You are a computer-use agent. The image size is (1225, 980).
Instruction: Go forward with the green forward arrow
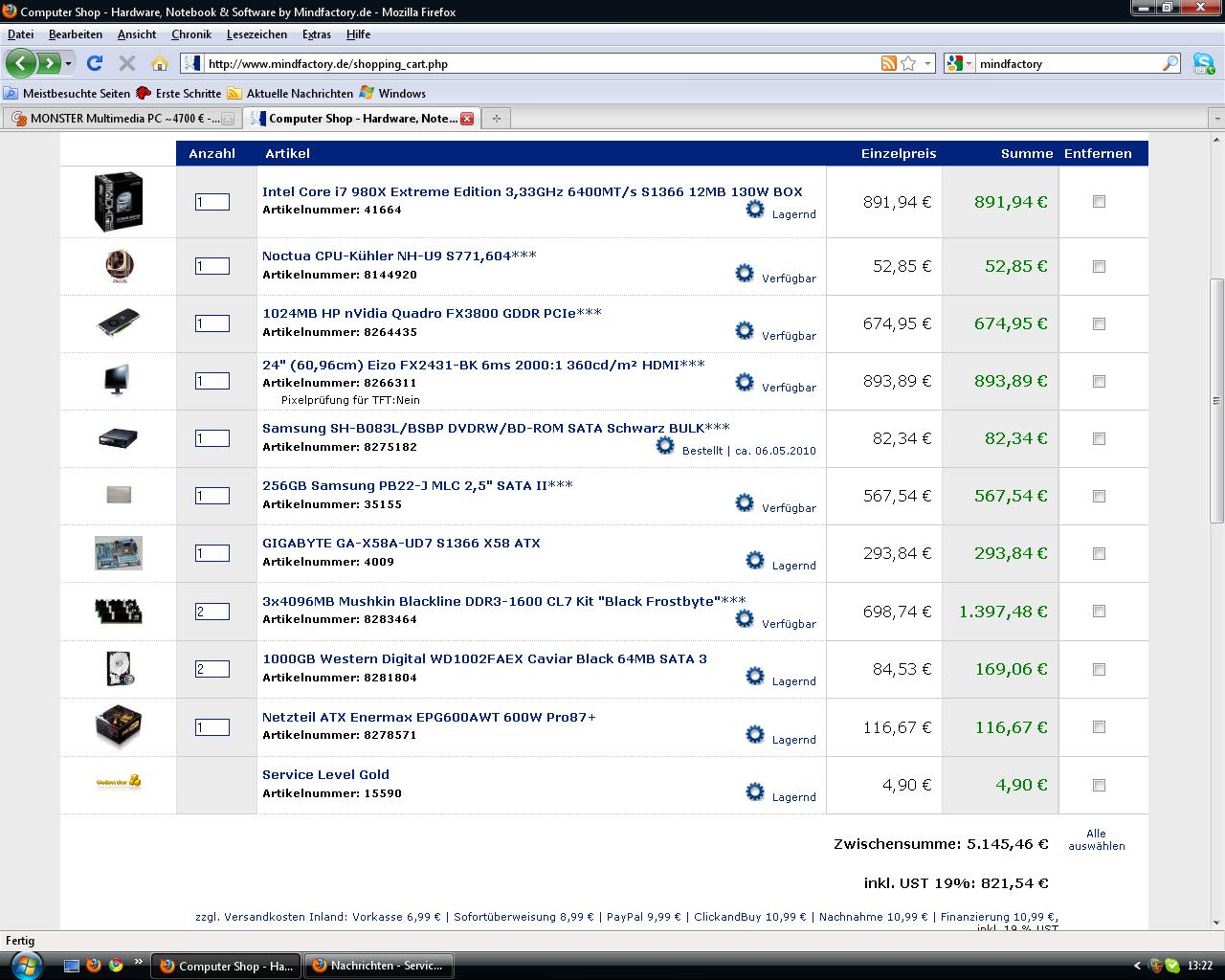pyautogui.click(x=48, y=64)
